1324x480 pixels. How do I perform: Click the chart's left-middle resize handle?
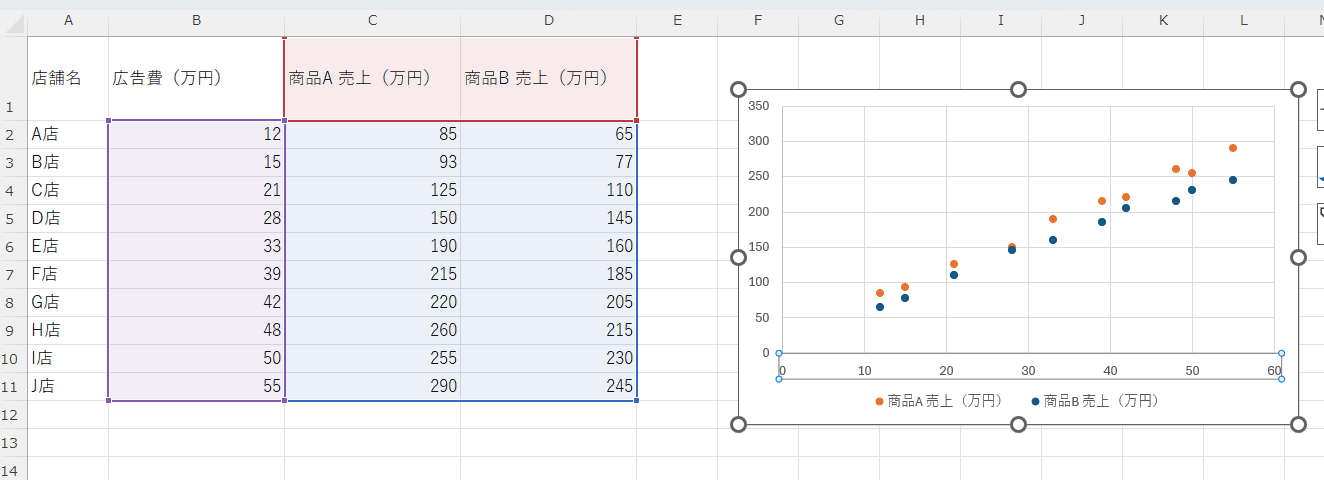(739, 258)
